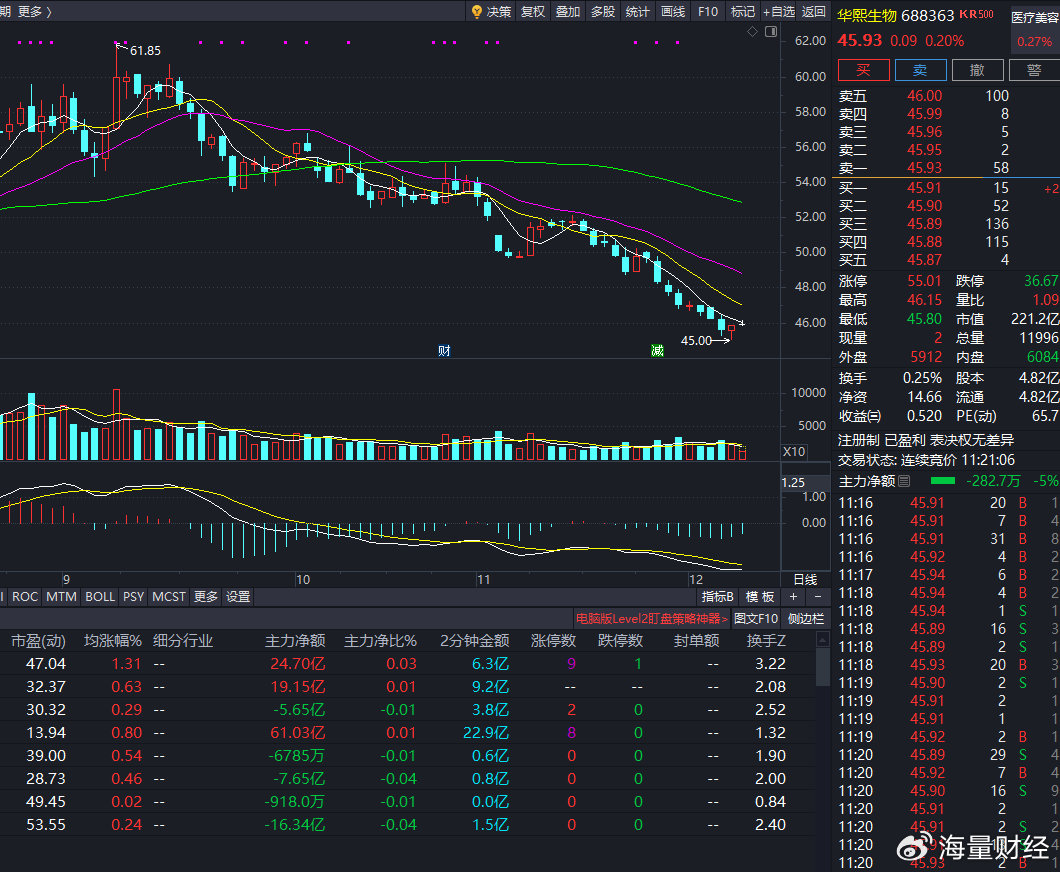Open F10 company info
Viewport: 1060px width, 872px height.
[x=708, y=11]
